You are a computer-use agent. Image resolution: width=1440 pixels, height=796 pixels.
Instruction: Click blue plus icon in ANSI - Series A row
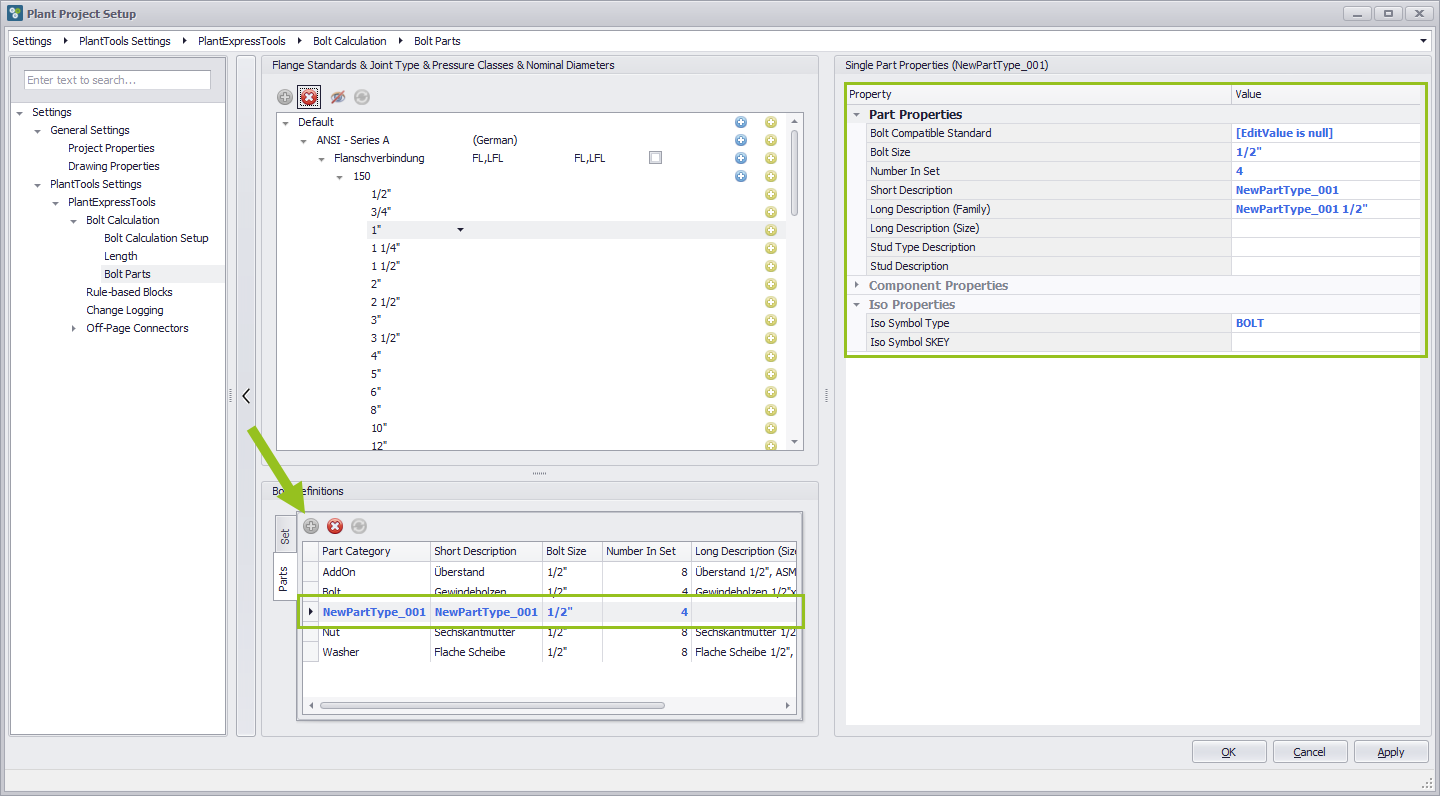[741, 140]
